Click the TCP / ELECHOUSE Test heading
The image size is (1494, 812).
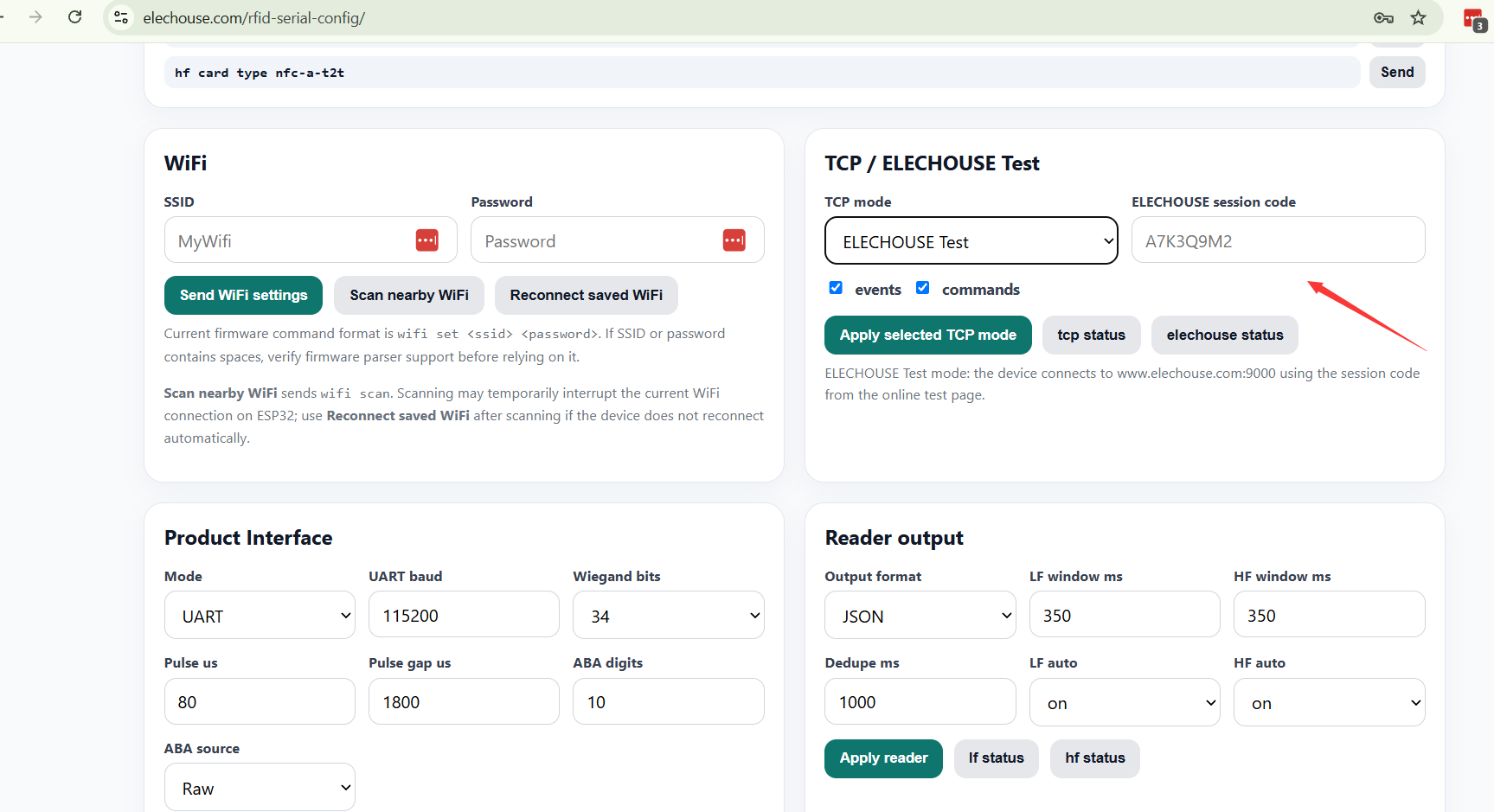932,163
